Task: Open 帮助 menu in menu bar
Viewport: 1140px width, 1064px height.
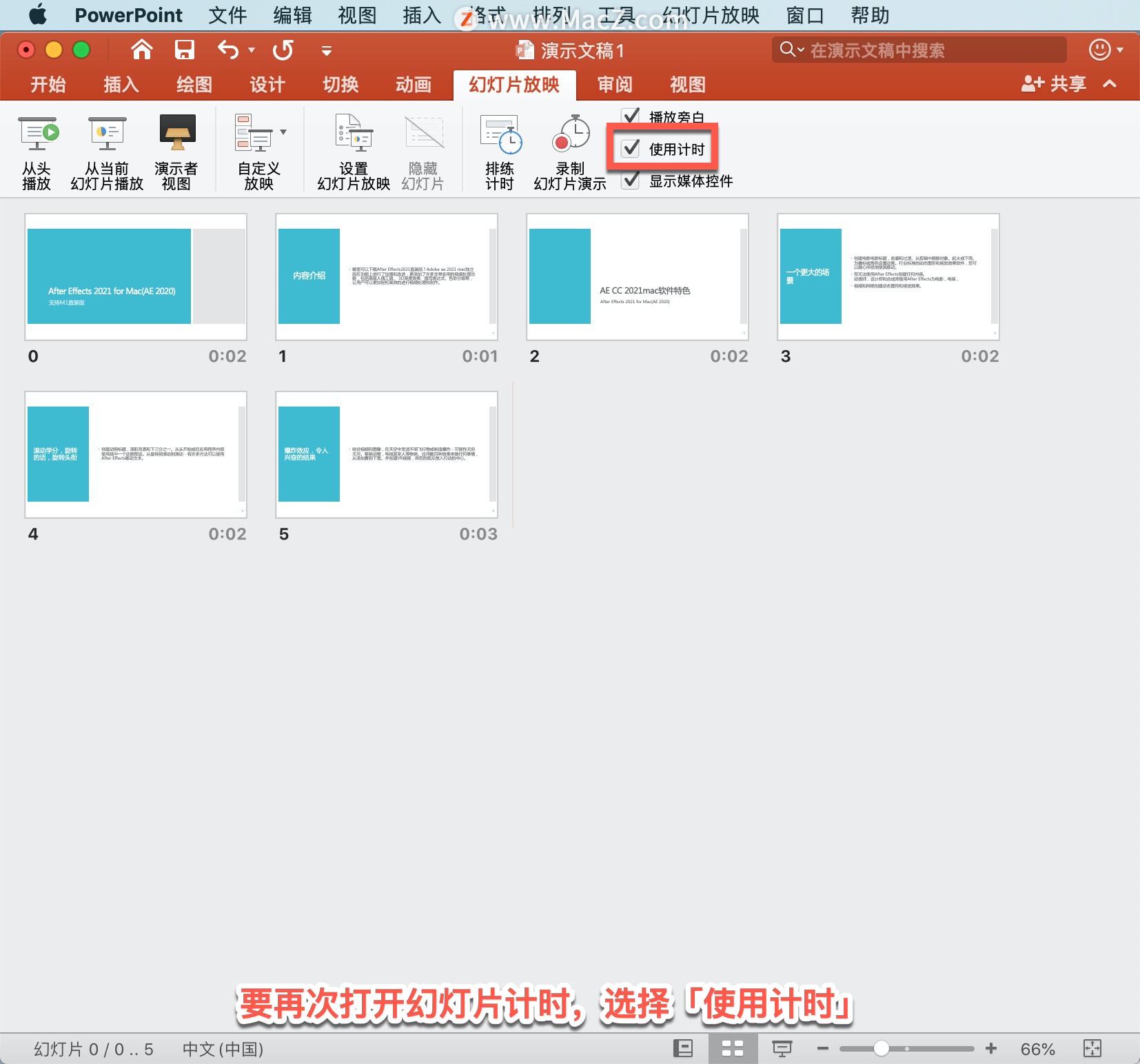Action: 870,15
